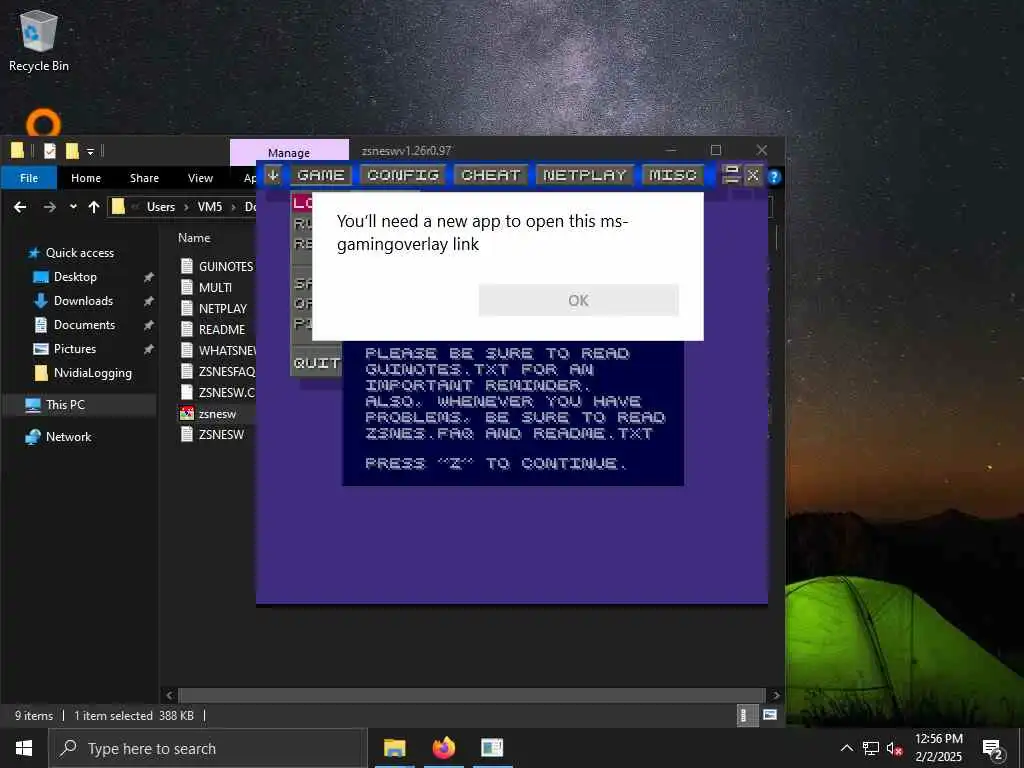Screen dimensions: 1024x768
Task: Select the zsnesw application icon
Action: click(187, 413)
